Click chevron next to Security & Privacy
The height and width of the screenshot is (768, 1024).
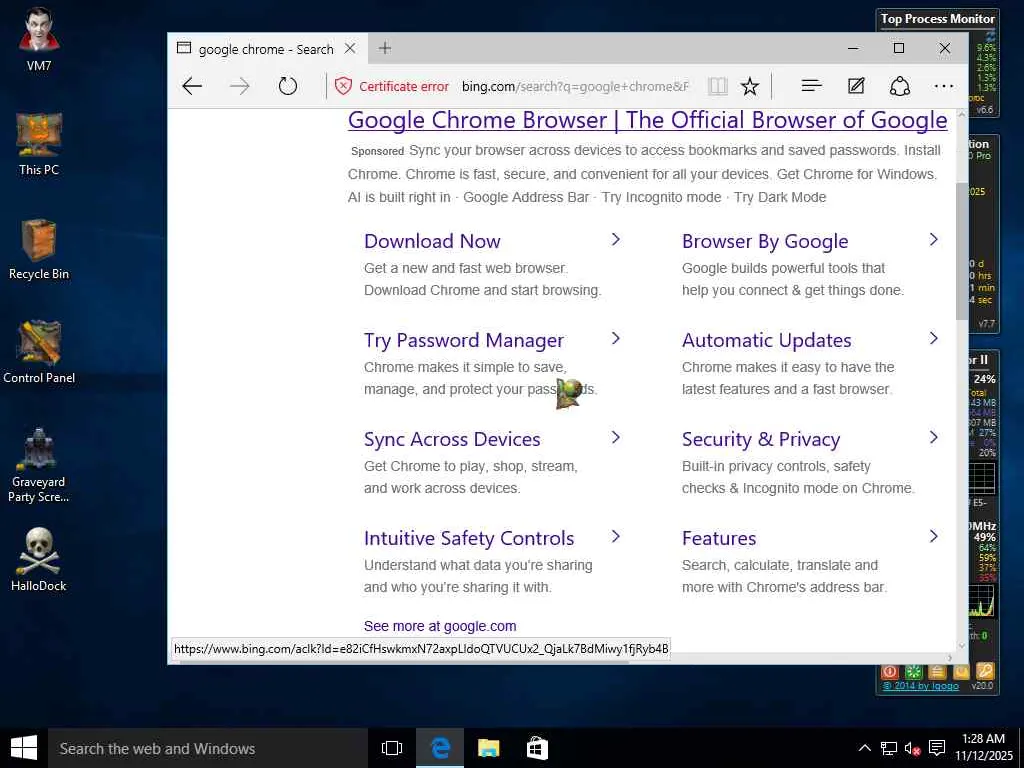click(x=933, y=438)
